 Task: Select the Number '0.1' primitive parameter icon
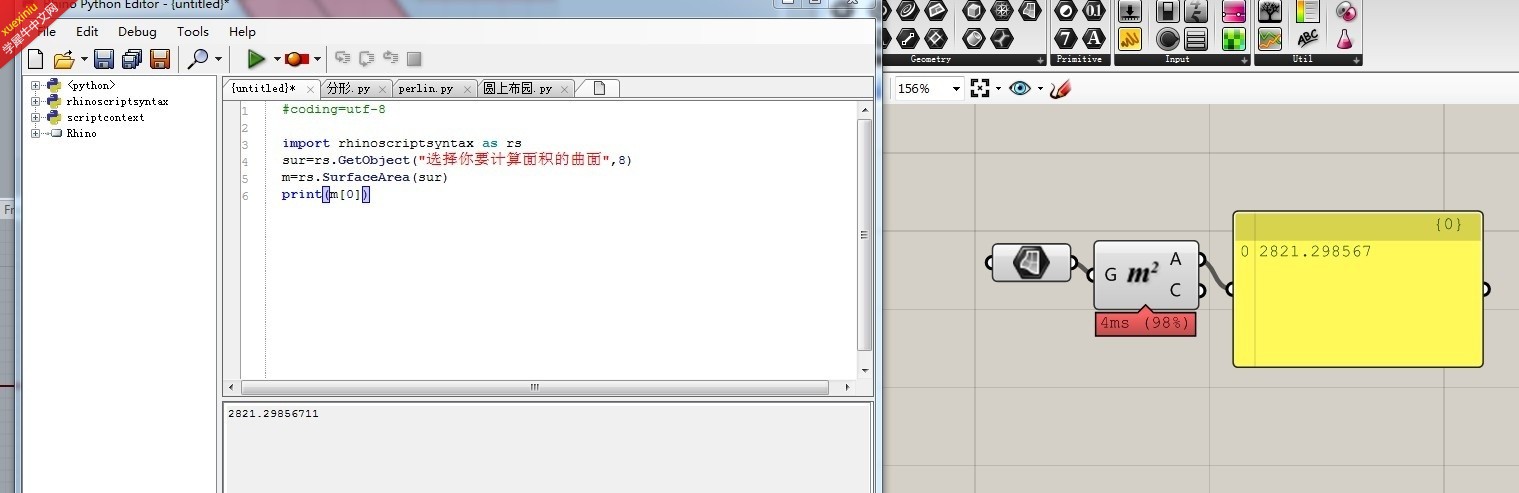1094,11
